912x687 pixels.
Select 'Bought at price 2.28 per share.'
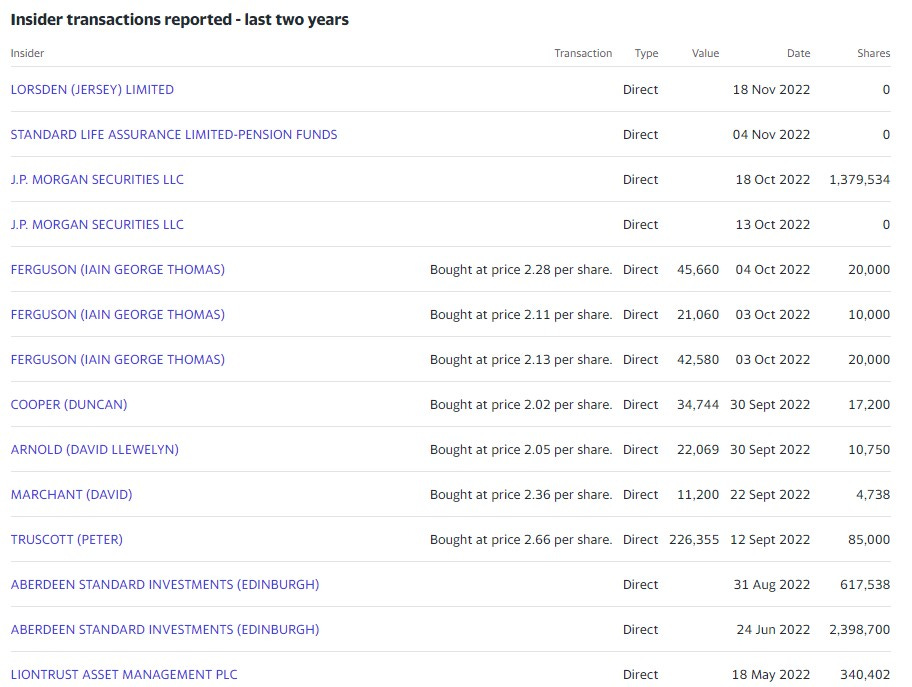coord(521,269)
